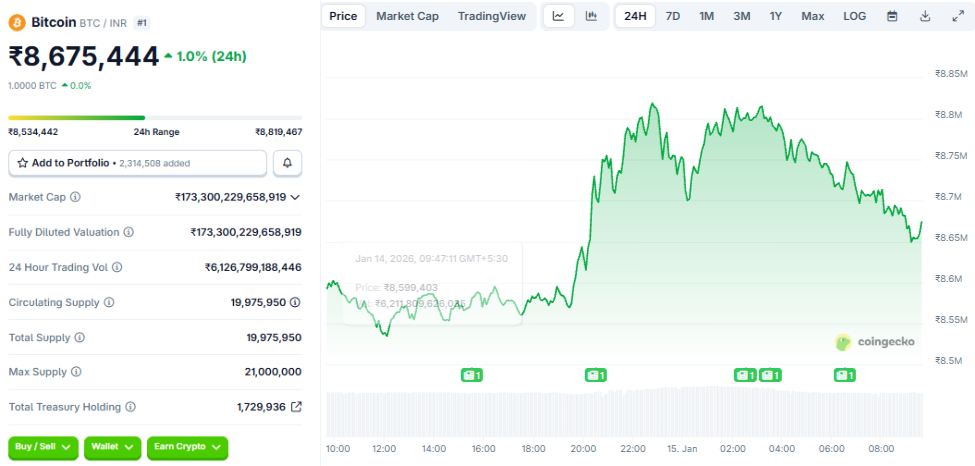Click the ₹6,126,799,188,446 trading volume value
The height and width of the screenshot is (466, 975).
click(253, 268)
